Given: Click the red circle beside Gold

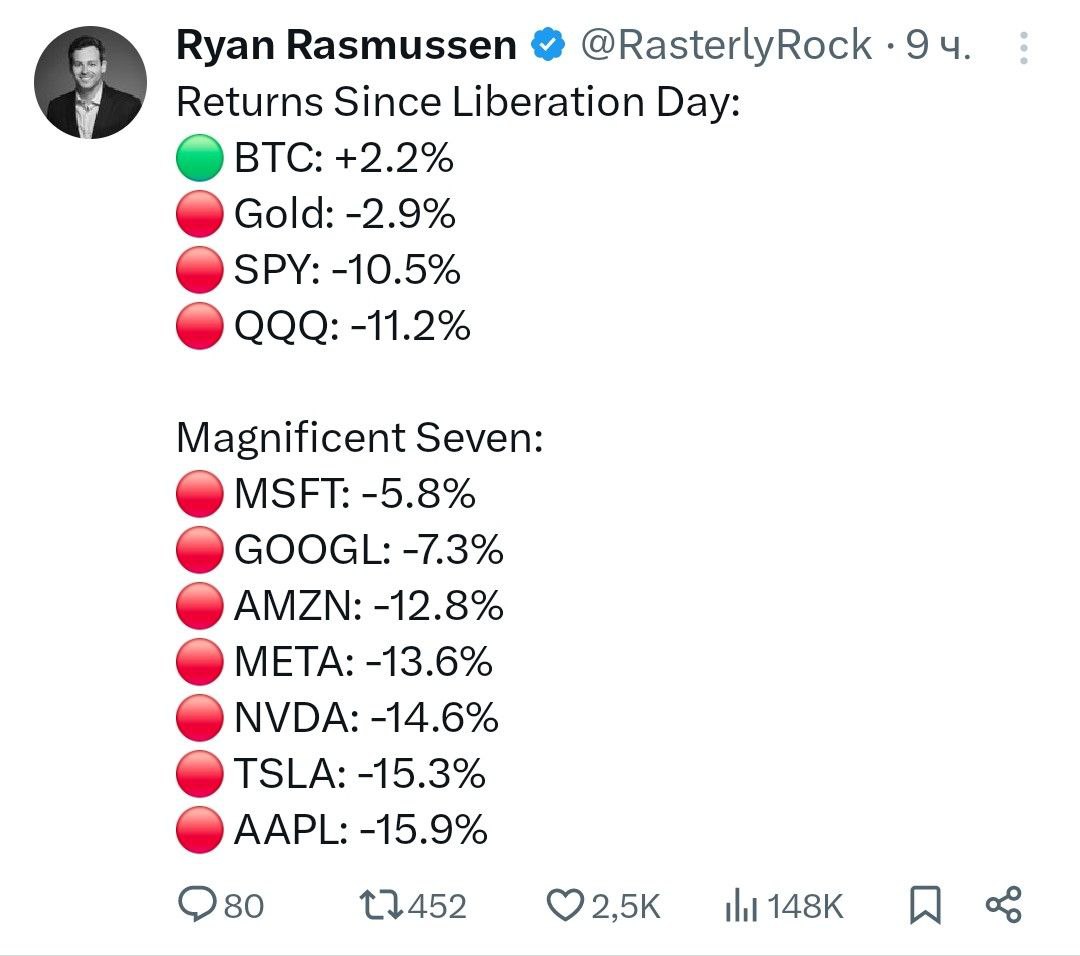Looking at the screenshot, I should (200, 214).
